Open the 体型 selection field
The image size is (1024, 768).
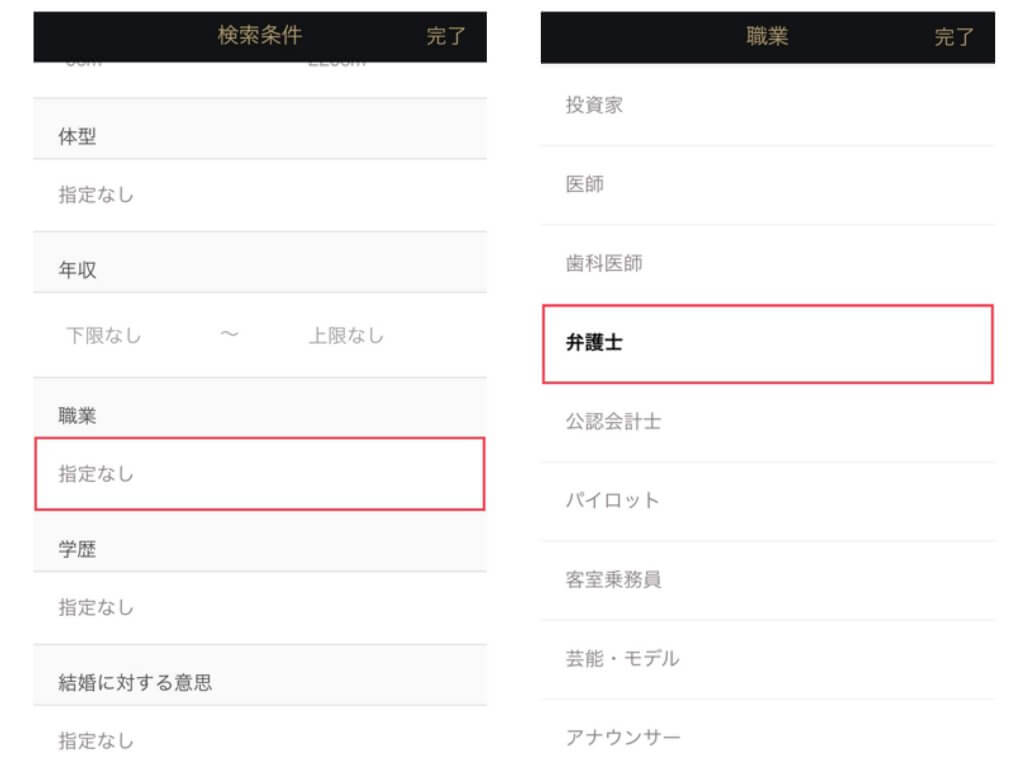(260, 195)
